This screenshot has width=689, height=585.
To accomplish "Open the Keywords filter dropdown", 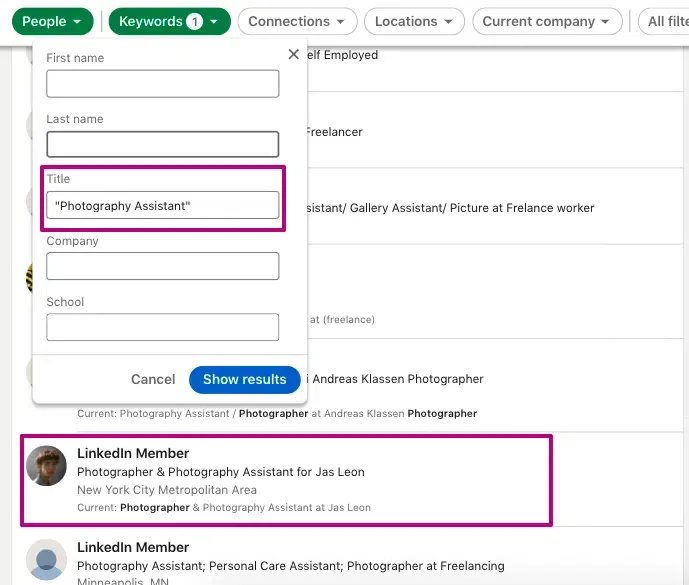I will [169, 22].
